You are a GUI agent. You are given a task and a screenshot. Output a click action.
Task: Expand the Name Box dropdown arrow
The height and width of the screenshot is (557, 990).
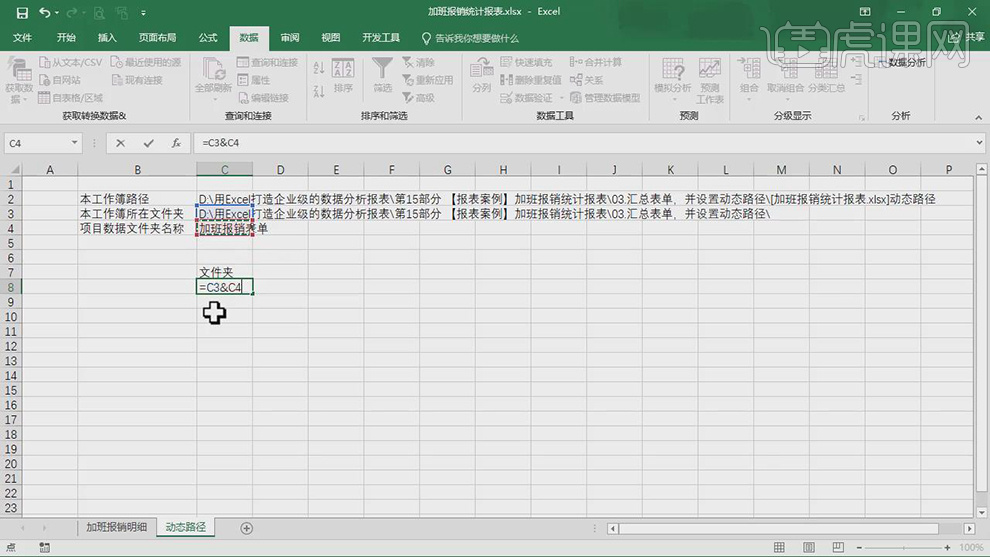tap(75, 143)
